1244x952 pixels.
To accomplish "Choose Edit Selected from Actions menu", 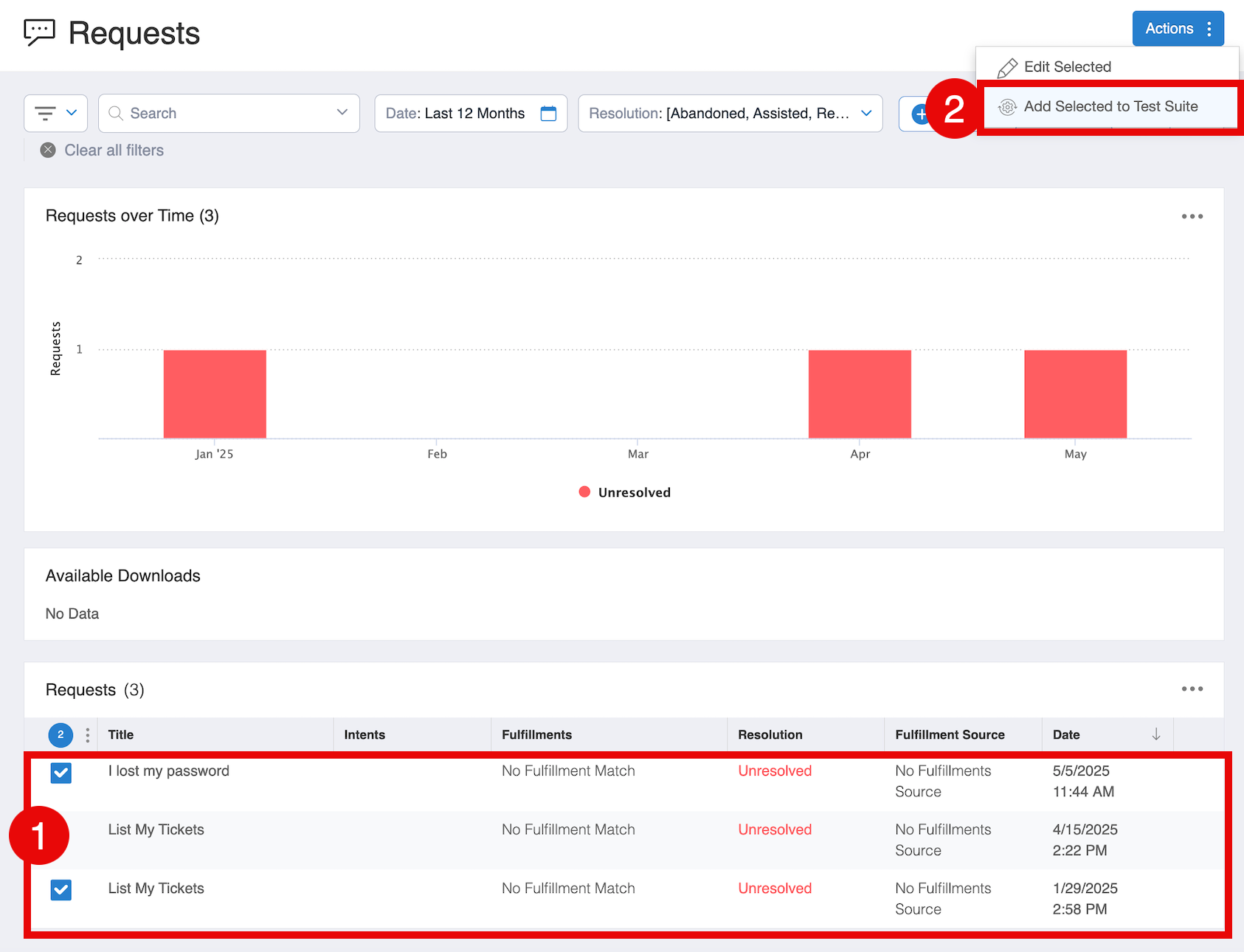I will click(x=1067, y=67).
